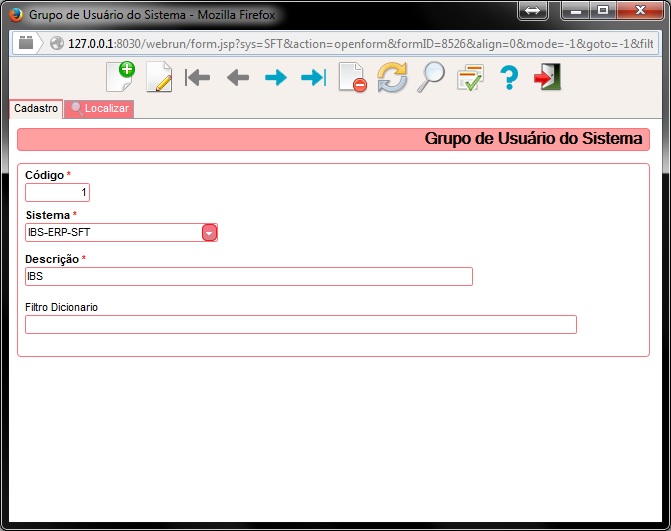Switch to the Cadastro tab
This screenshot has height=531, width=671.
click(x=36, y=108)
